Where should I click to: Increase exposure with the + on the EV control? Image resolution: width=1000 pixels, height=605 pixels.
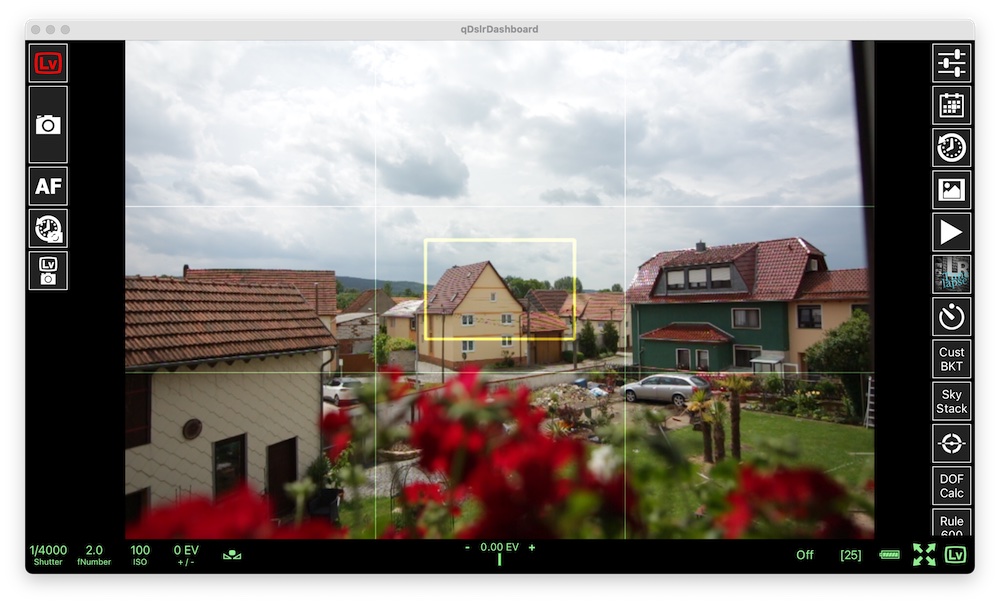tap(531, 548)
